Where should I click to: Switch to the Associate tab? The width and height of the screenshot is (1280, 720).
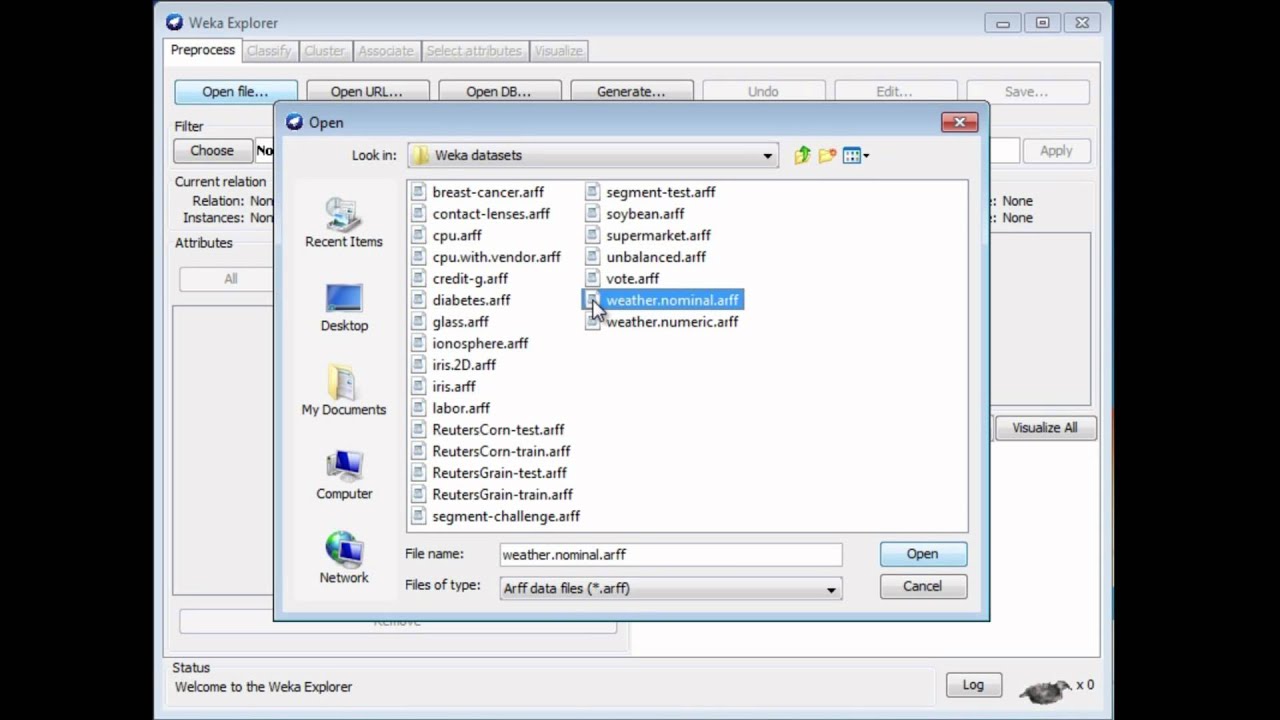pos(385,51)
